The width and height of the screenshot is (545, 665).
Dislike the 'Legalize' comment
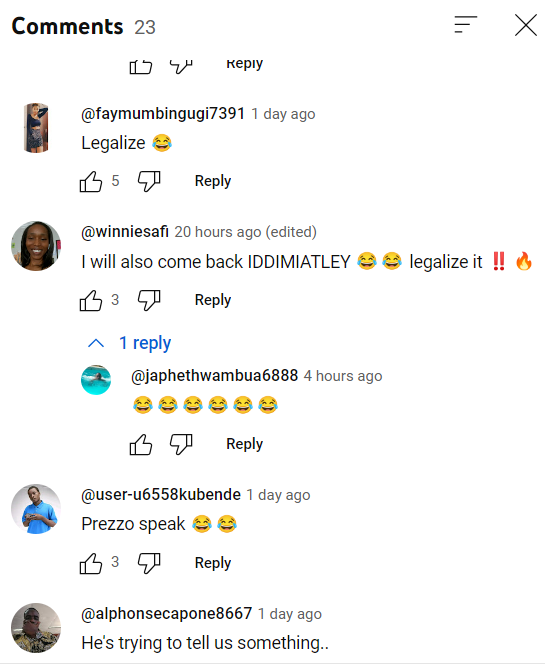point(149,182)
